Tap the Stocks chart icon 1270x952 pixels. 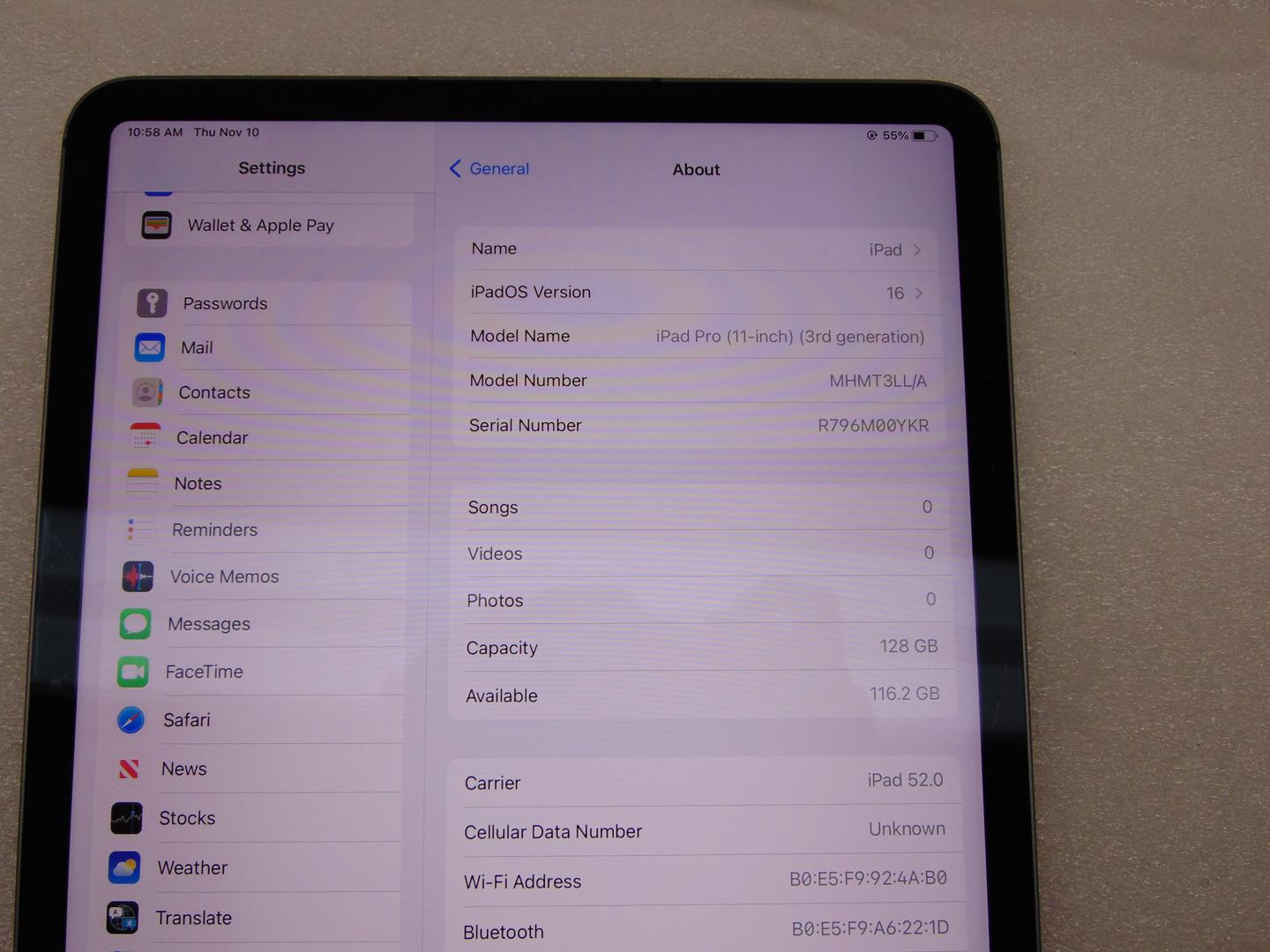click(x=127, y=818)
